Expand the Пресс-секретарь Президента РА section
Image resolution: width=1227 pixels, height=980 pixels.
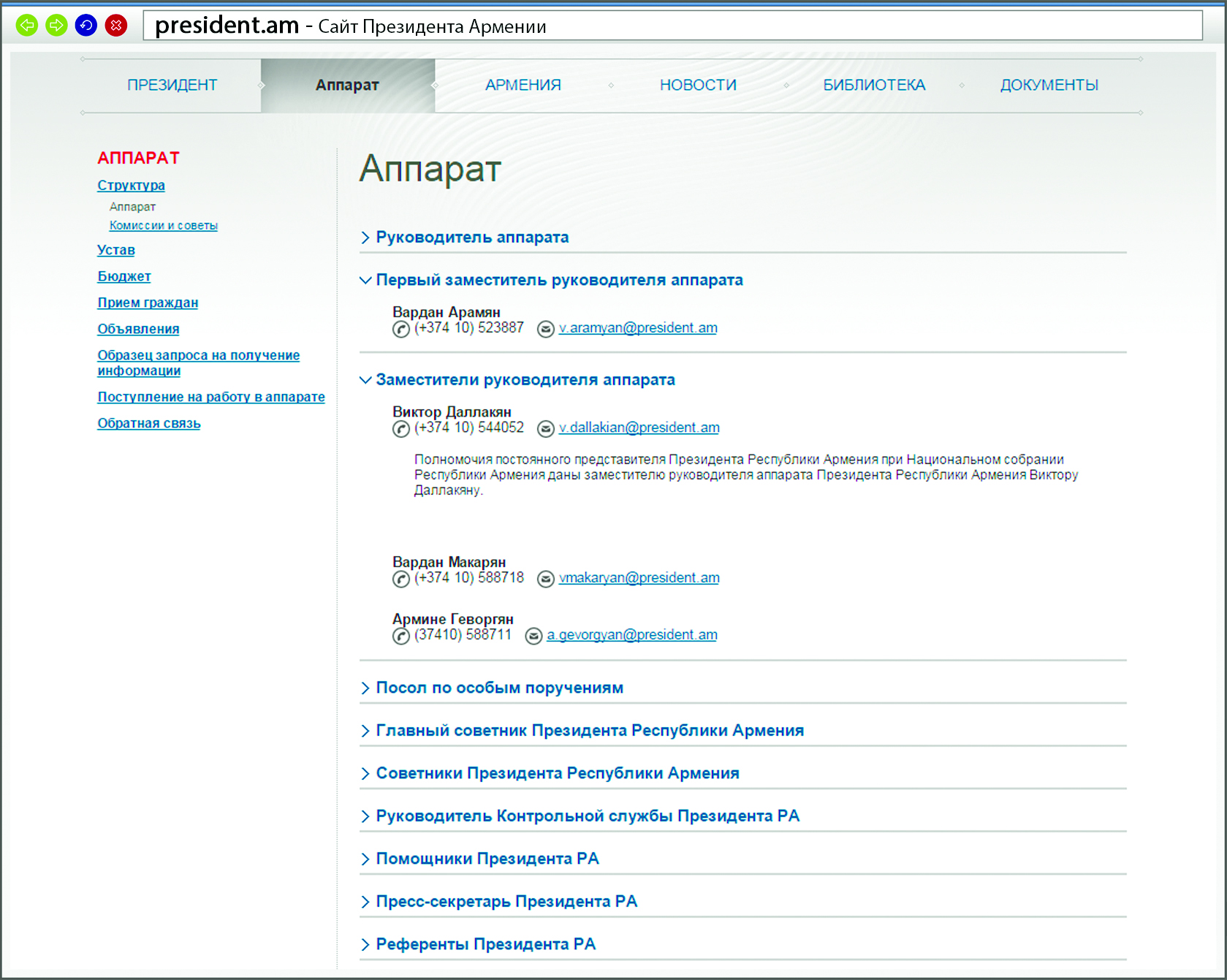[499, 901]
